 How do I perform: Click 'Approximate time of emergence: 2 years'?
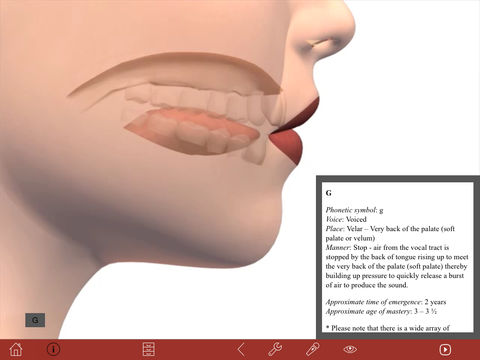386,302
